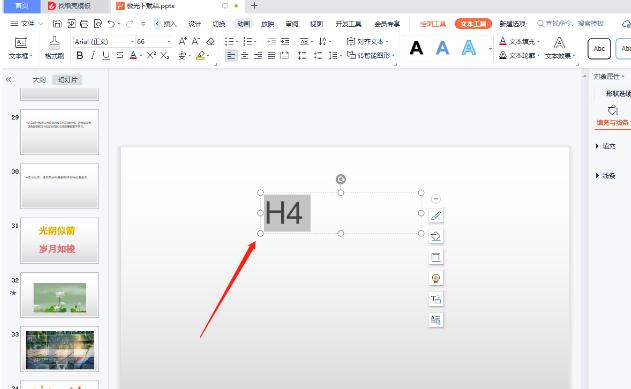The image size is (631, 389).
Task: Switch to the Outline view tab in slide panel
Action: click(x=39, y=80)
